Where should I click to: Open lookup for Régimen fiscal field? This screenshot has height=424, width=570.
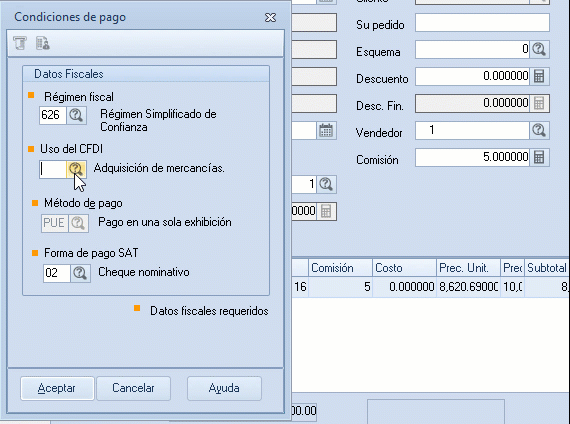(76, 115)
